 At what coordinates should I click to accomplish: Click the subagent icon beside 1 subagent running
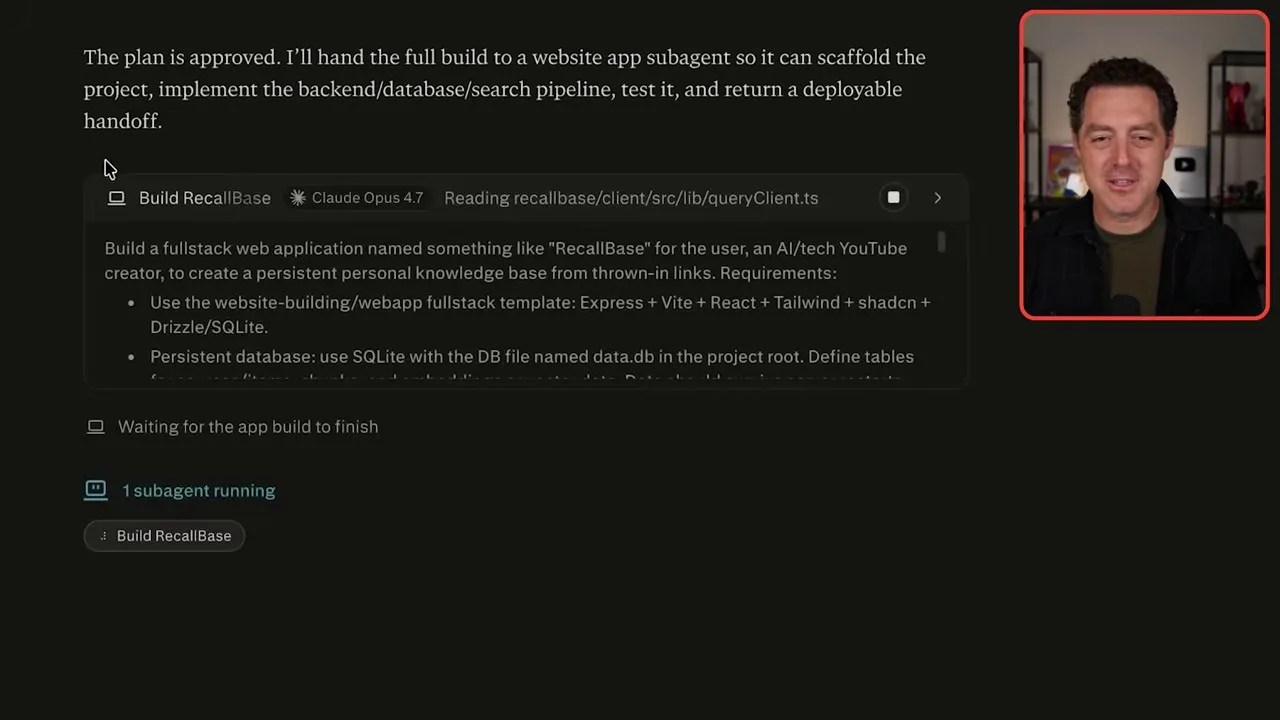coord(95,490)
